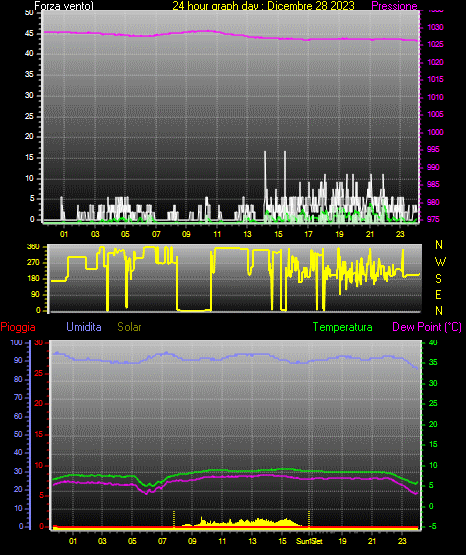Click the red 30 rain axis value
Image resolution: width=466 pixels, height=555 pixels.
point(39,343)
